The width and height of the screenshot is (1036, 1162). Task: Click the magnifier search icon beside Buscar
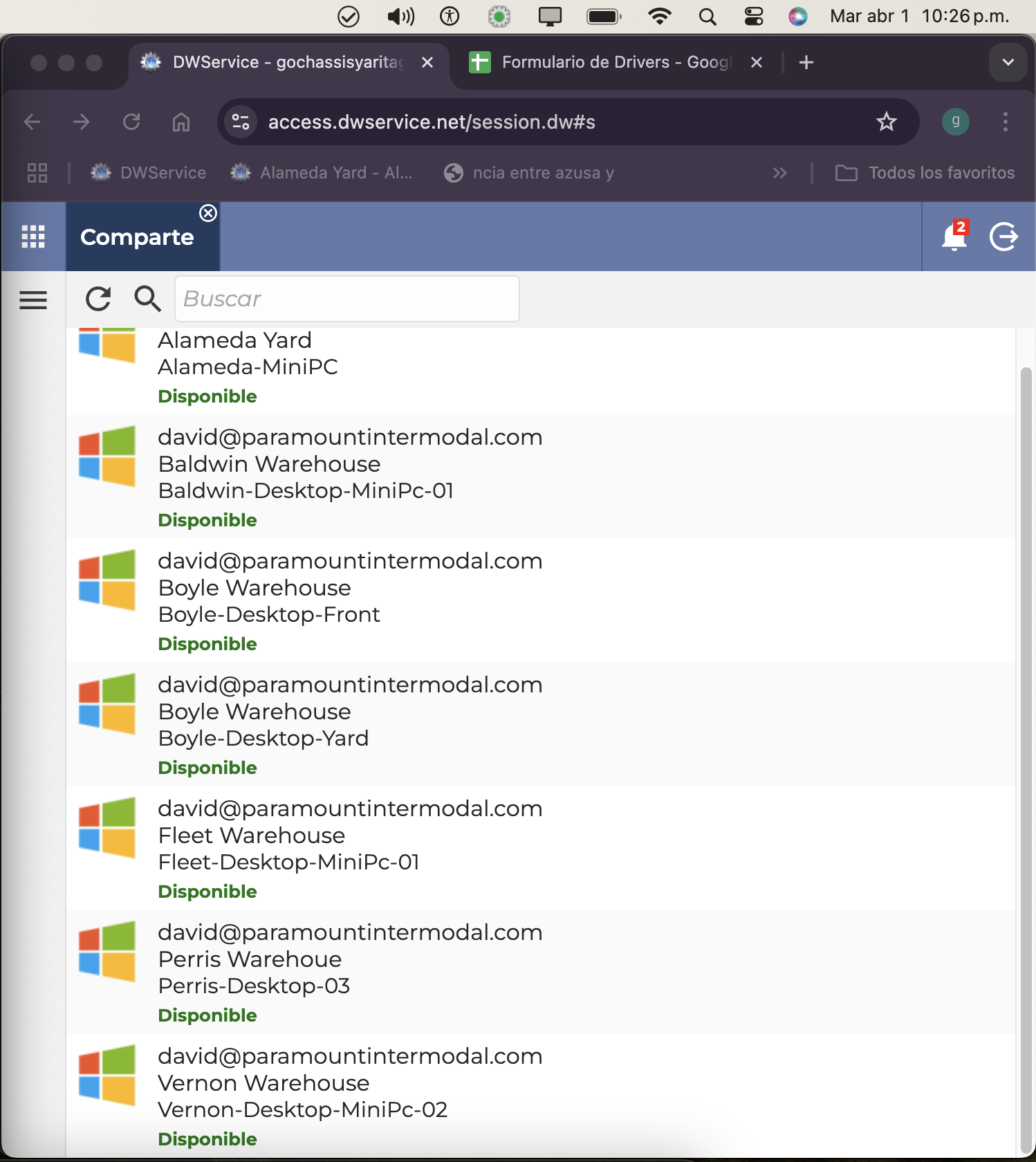coord(147,299)
